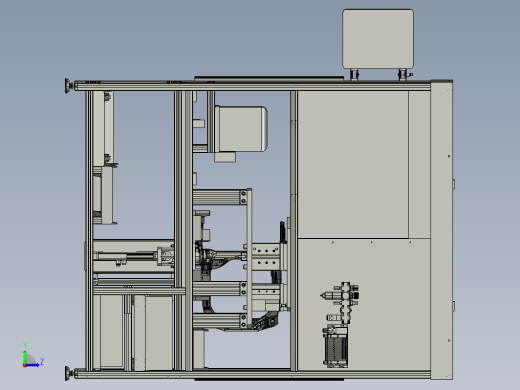Select the finned valve manifold block at the bottom
Viewport: 520px width, 390px height.
pyautogui.click(x=336, y=347)
